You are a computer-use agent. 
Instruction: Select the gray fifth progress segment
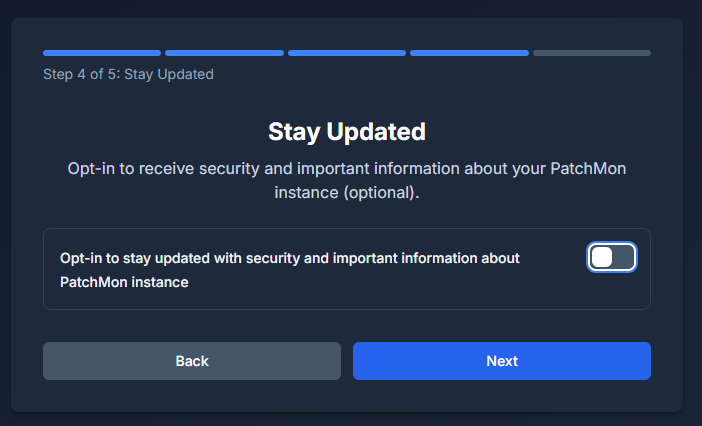click(x=592, y=53)
